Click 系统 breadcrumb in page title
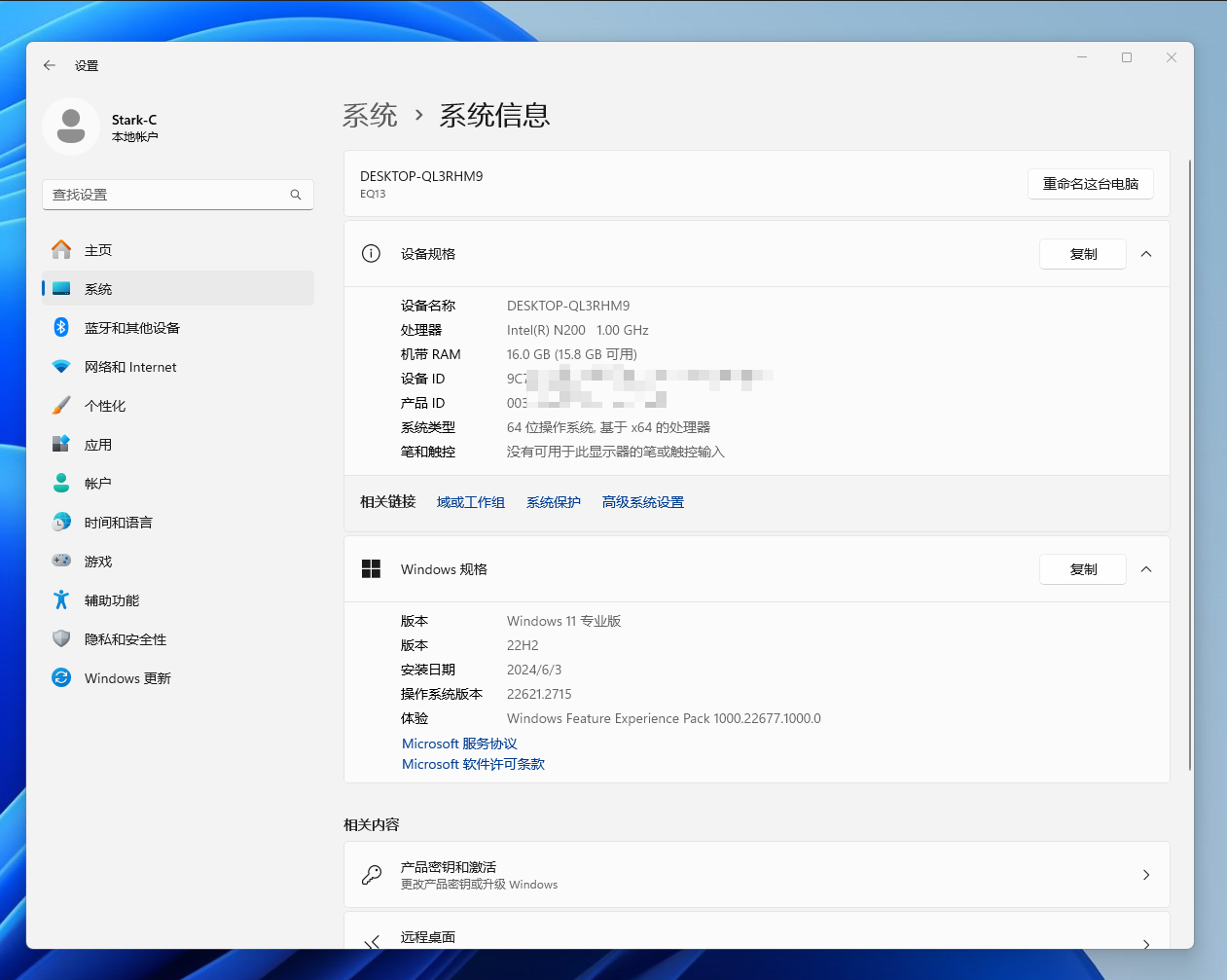 [370, 115]
